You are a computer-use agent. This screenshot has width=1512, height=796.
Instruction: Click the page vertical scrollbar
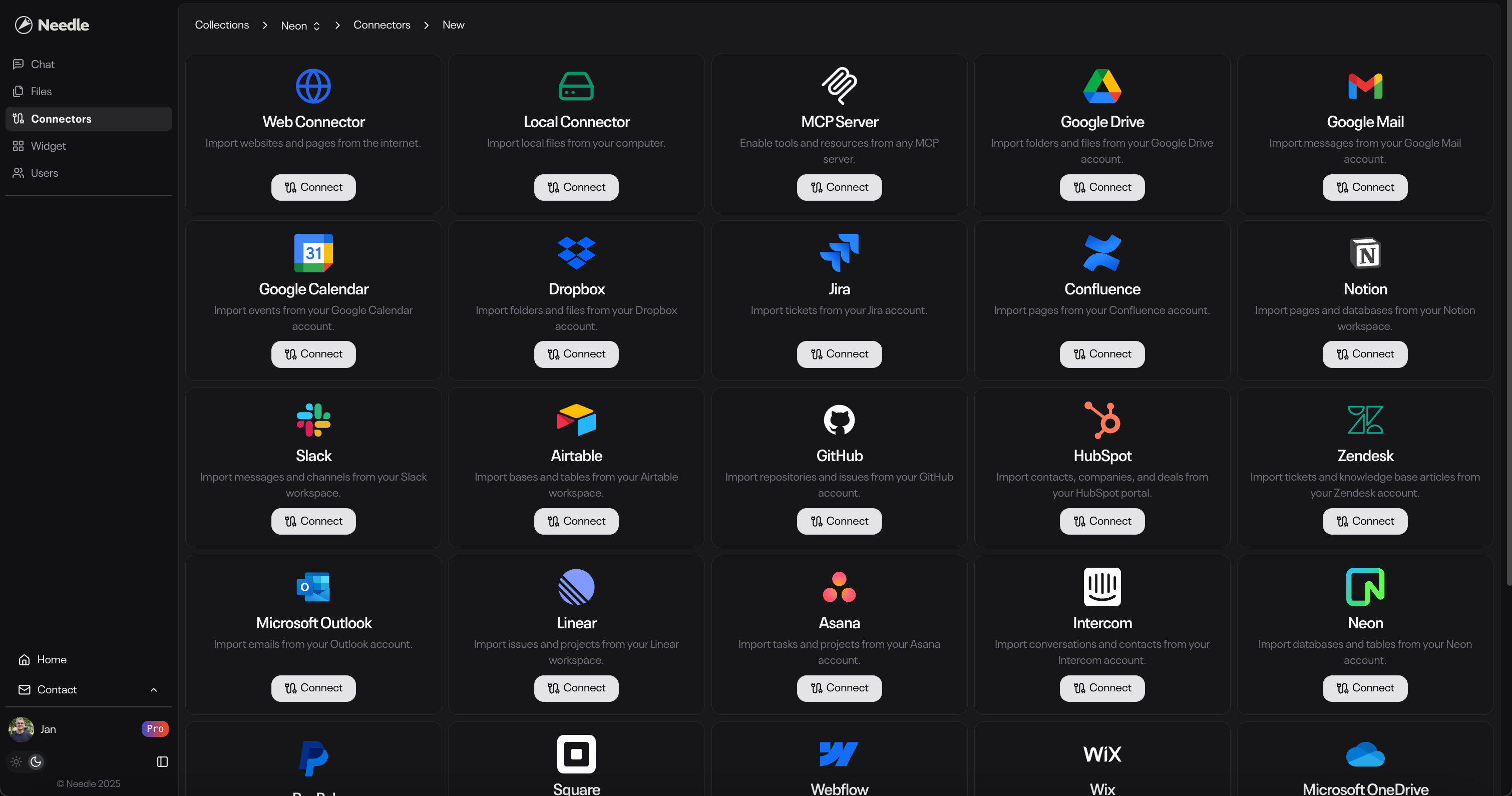1508,293
